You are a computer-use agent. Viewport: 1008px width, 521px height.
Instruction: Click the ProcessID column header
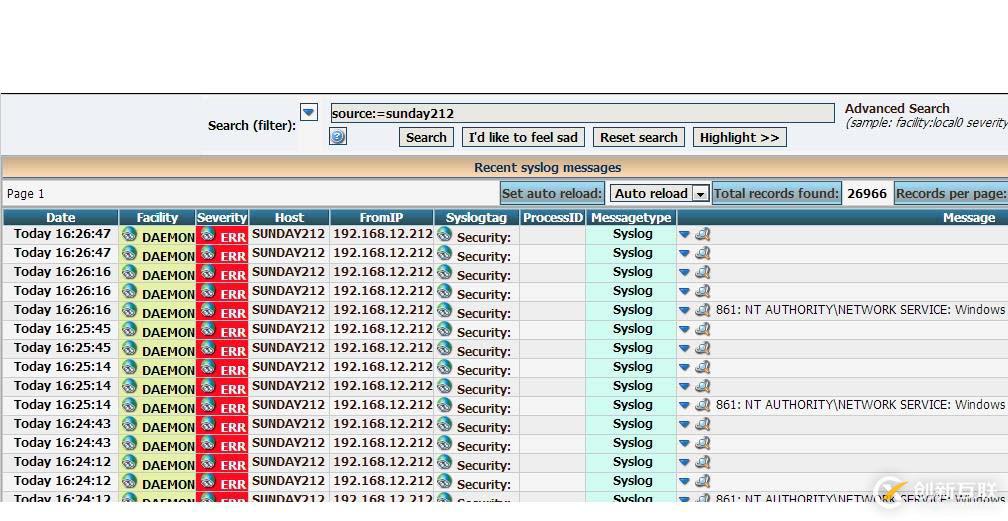point(552,217)
